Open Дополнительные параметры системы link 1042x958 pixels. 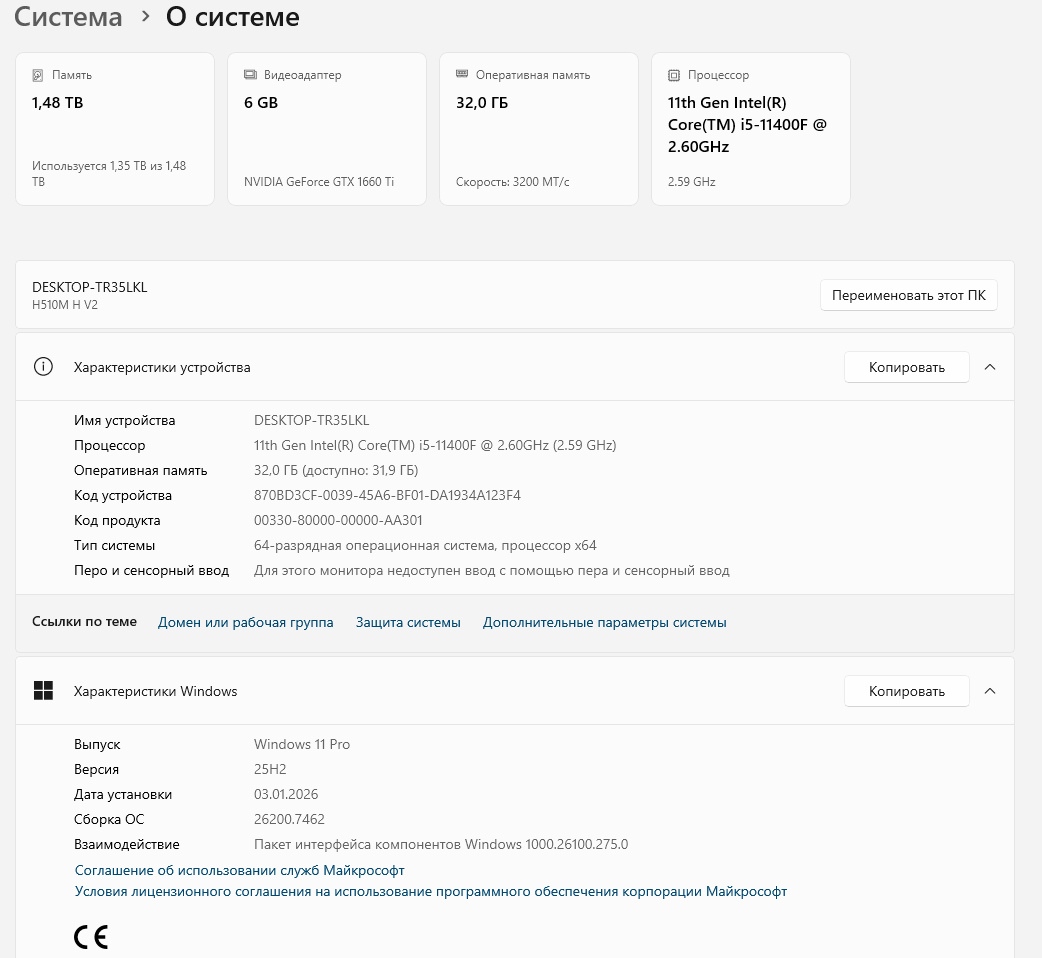pos(604,622)
